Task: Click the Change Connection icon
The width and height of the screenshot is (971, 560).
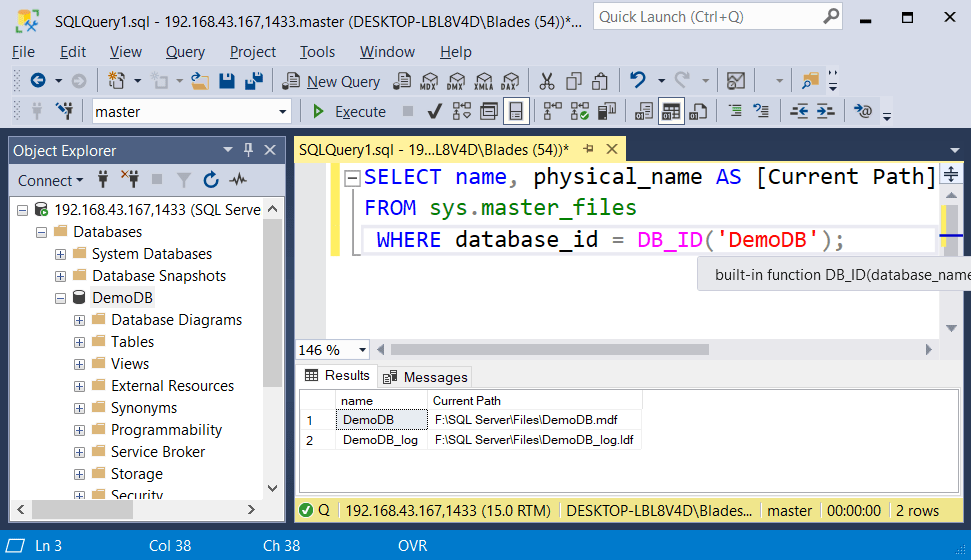Action: tap(64, 112)
